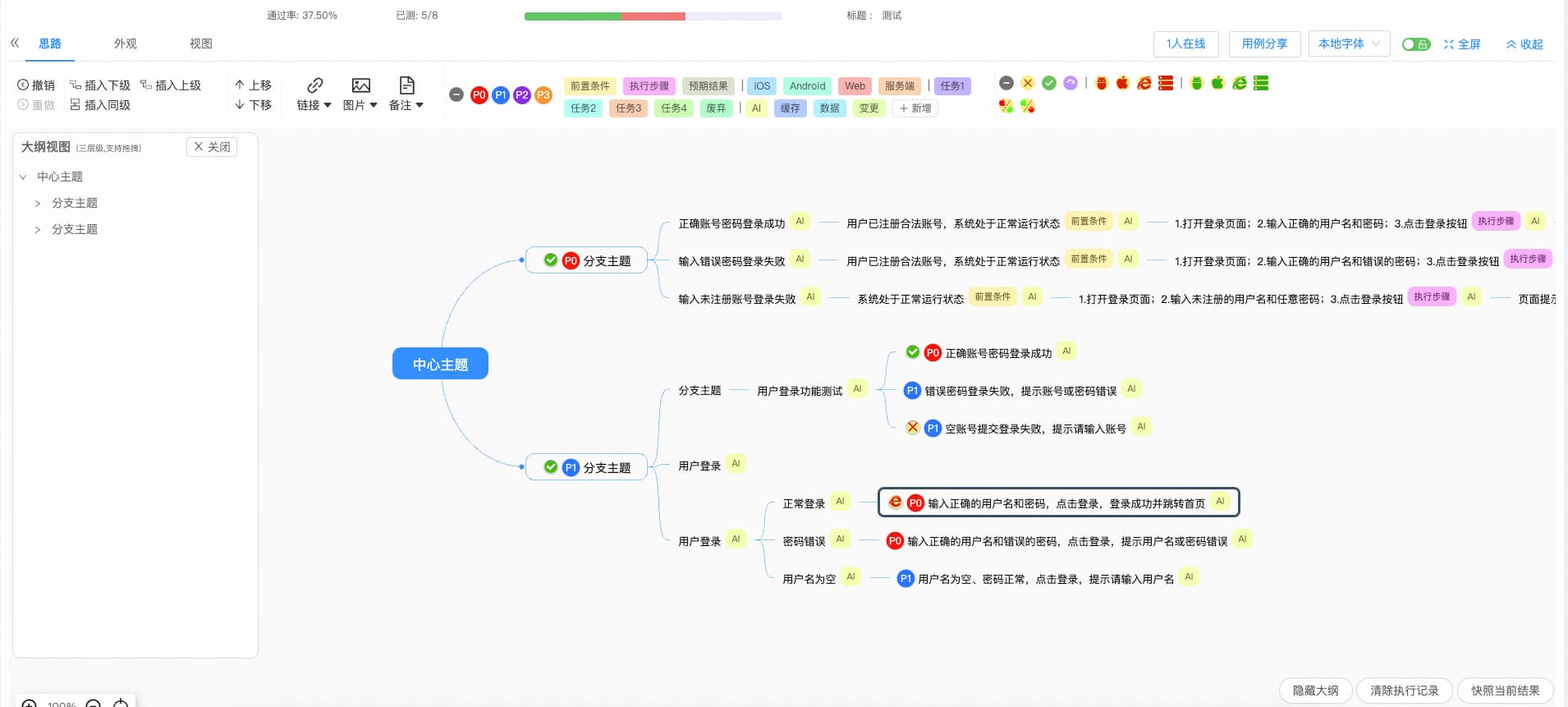Apply the pink 执行步骤 tag swatch

pos(649,86)
